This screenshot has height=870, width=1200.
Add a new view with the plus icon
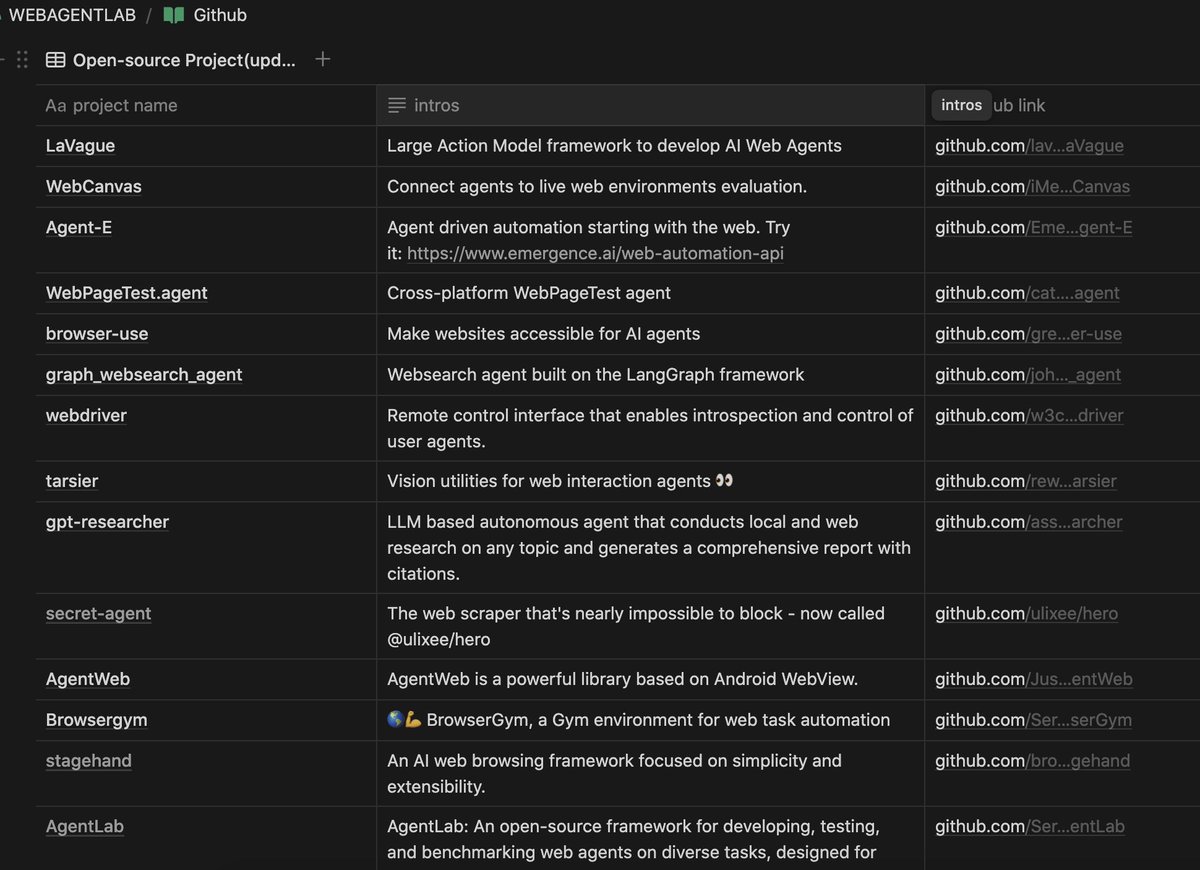click(322, 60)
